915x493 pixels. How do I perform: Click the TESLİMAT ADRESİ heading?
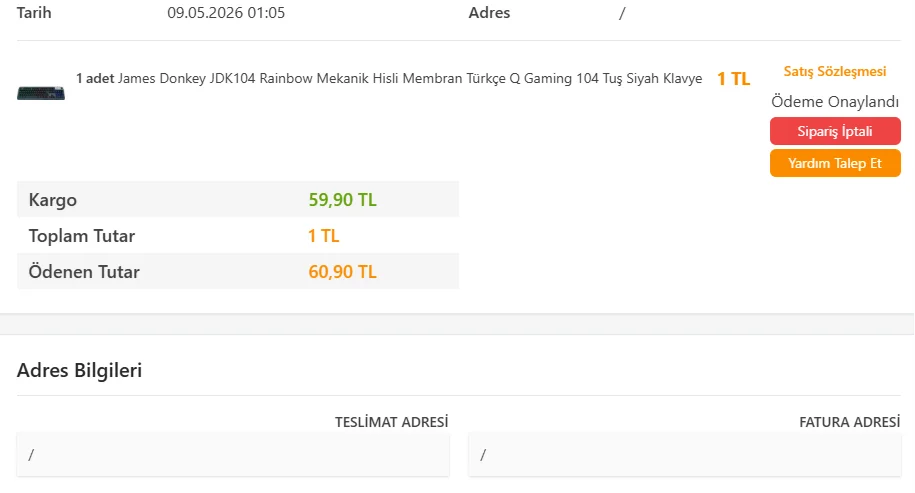[392, 422]
